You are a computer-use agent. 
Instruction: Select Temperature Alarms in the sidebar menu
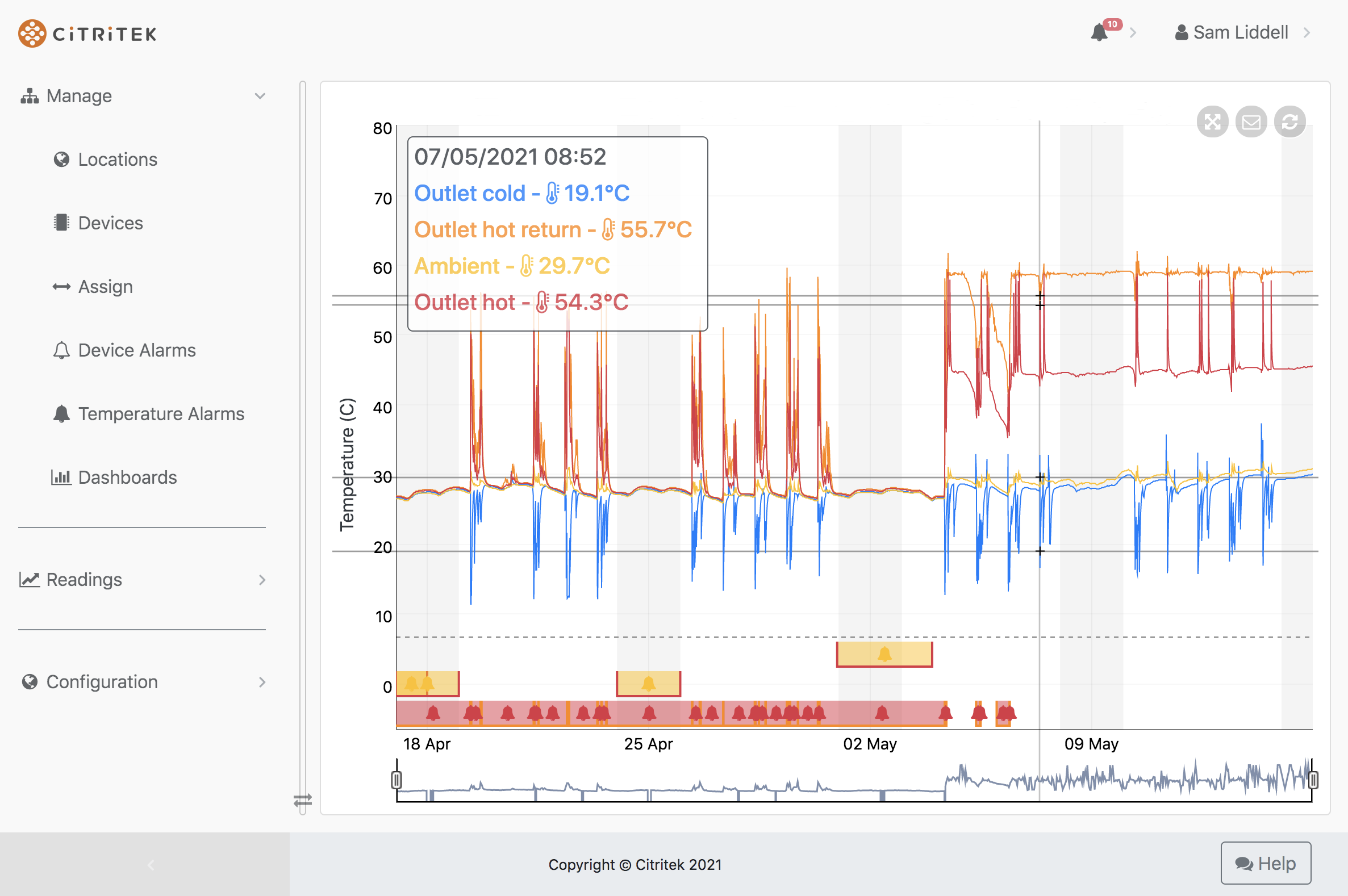click(162, 414)
